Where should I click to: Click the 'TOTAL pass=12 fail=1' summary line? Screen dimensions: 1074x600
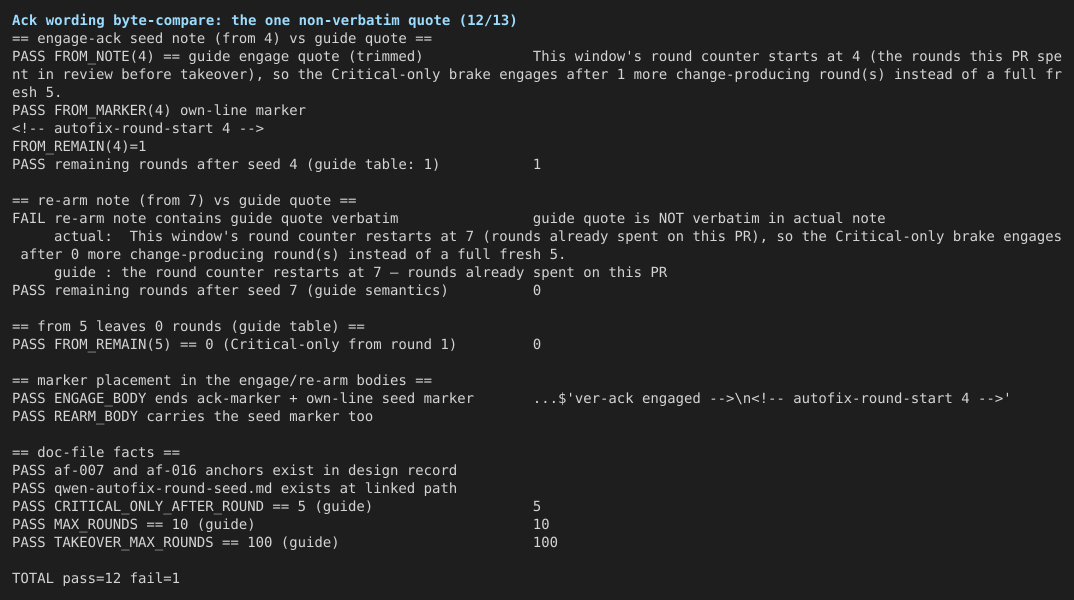point(96,579)
